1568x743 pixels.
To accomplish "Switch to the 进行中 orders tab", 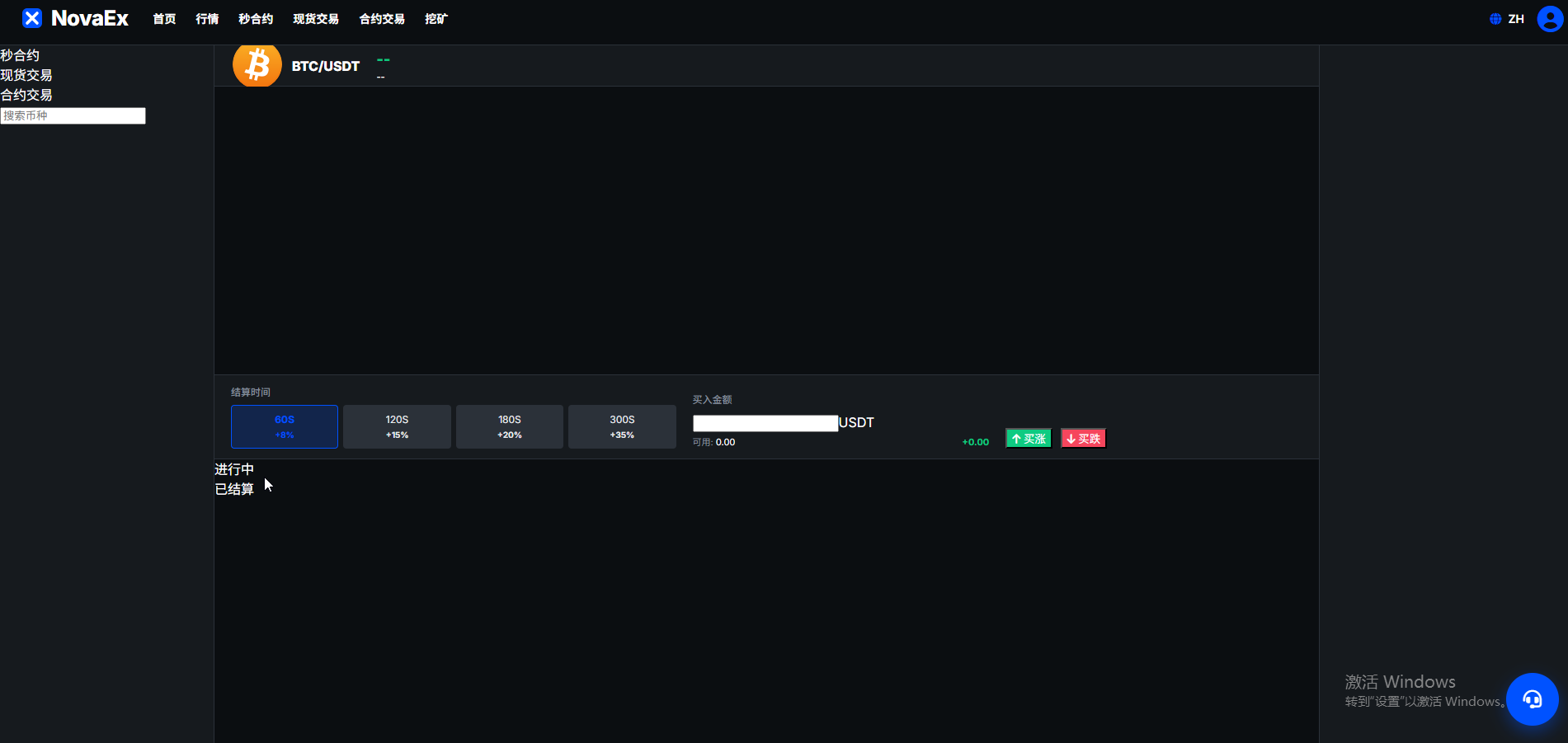I will pos(234,469).
